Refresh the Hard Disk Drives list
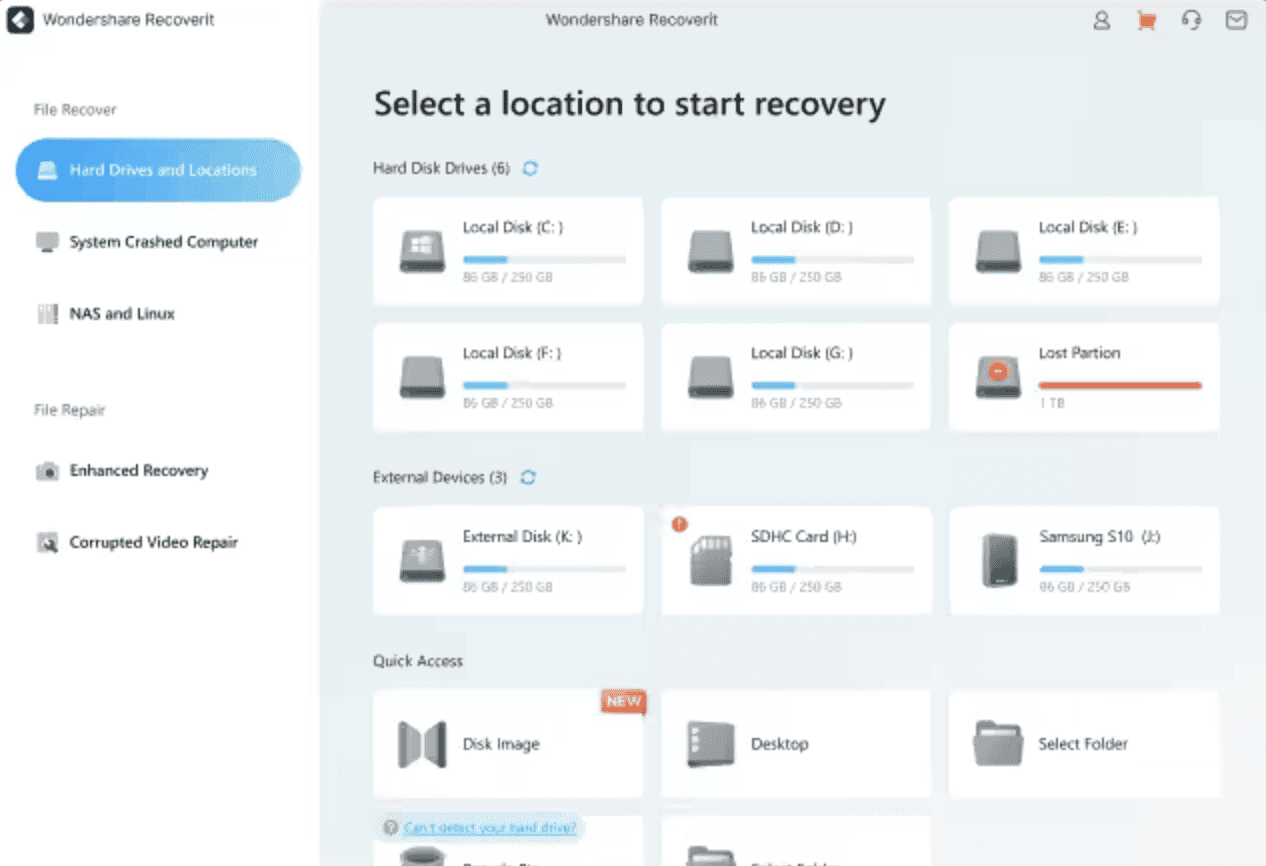 [530, 169]
